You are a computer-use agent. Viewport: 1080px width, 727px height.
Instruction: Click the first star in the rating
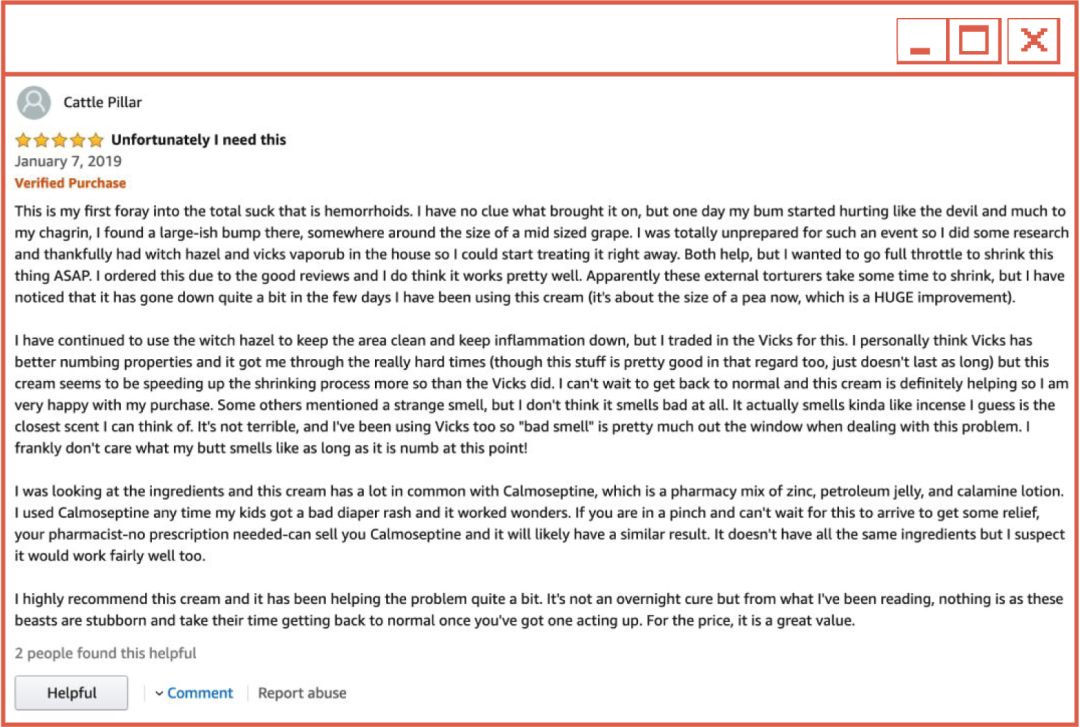point(23,140)
